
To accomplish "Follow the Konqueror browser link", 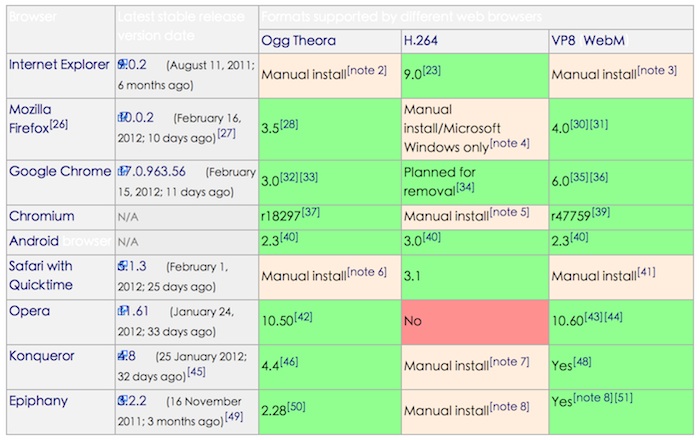I will pyautogui.click(x=42, y=356).
